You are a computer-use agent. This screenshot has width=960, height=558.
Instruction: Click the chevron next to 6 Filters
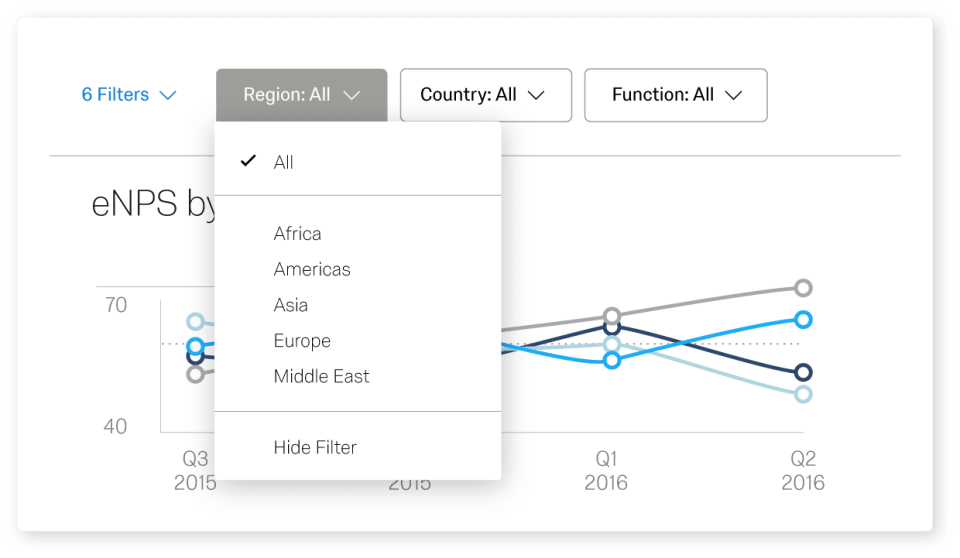(x=168, y=95)
